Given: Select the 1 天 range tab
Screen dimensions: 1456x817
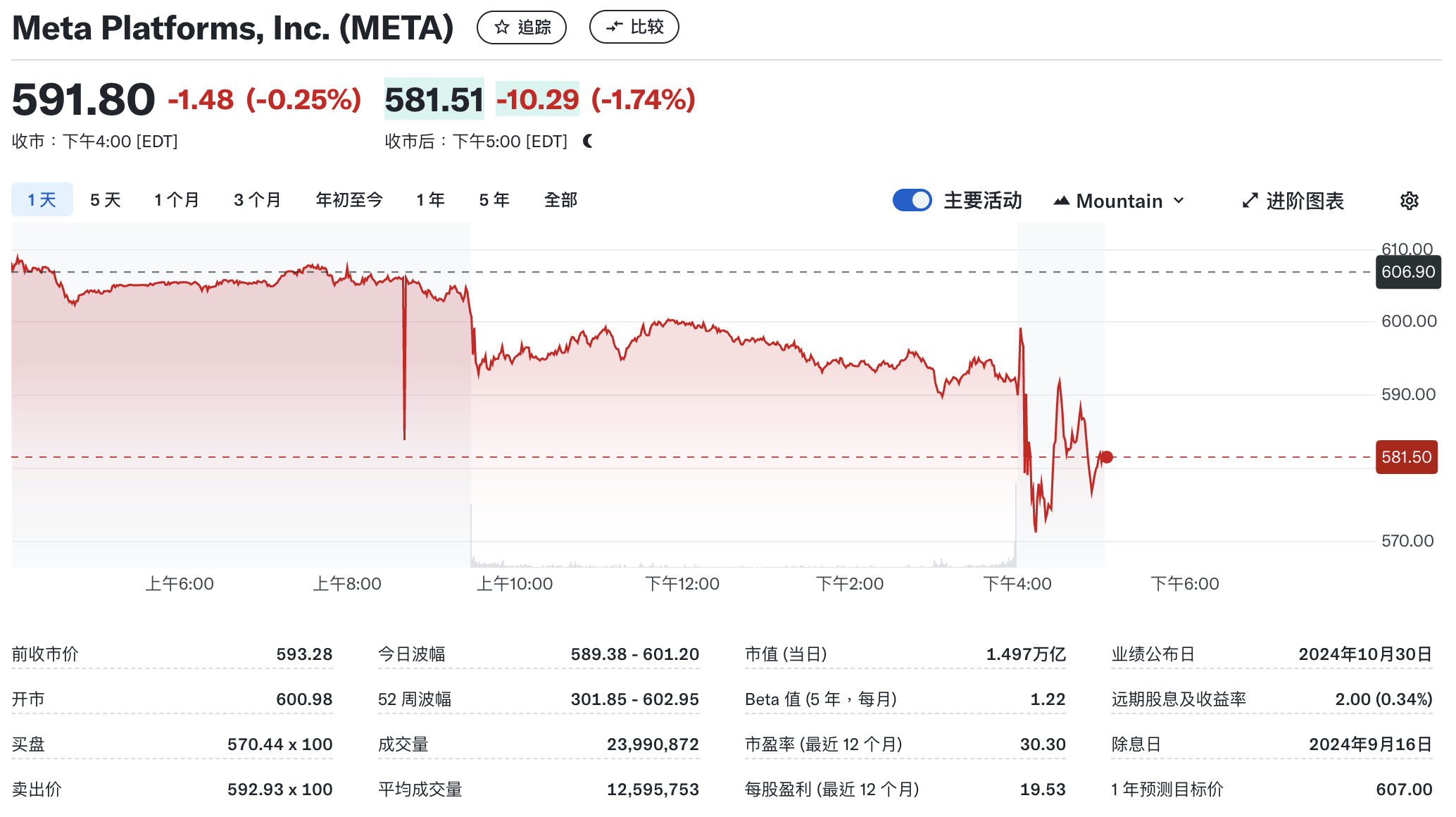Looking at the screenshot, I should pos(42,200).
